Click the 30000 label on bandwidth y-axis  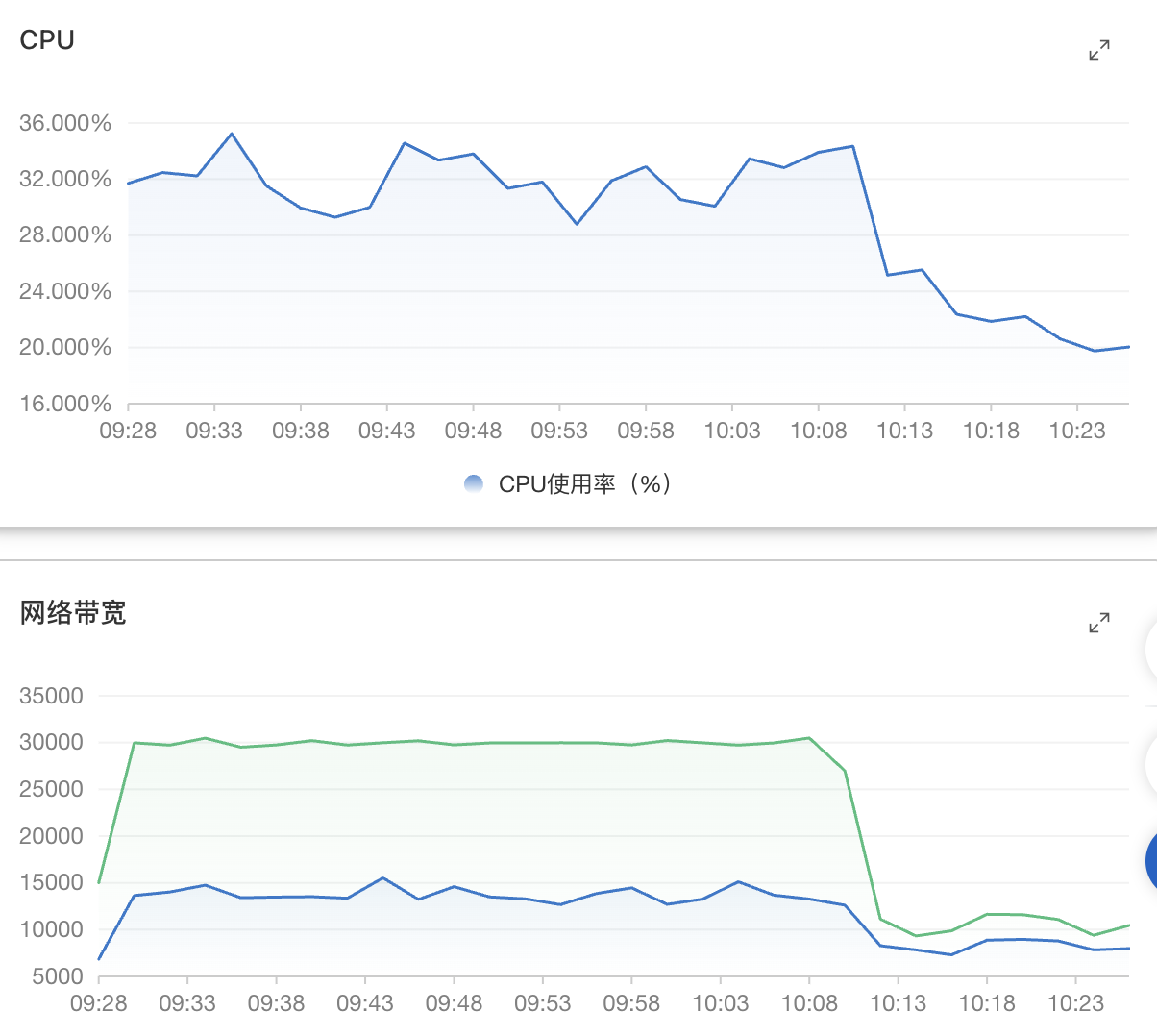coord(51,742)
